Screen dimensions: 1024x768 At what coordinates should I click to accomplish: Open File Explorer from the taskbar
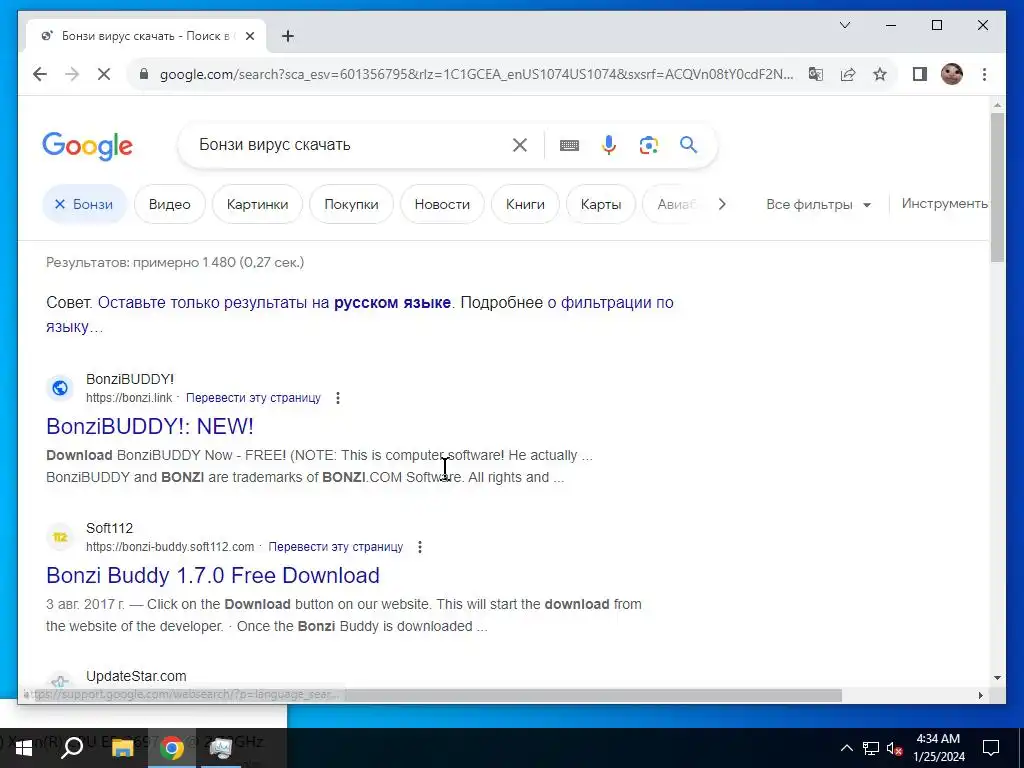click(122, 747)
